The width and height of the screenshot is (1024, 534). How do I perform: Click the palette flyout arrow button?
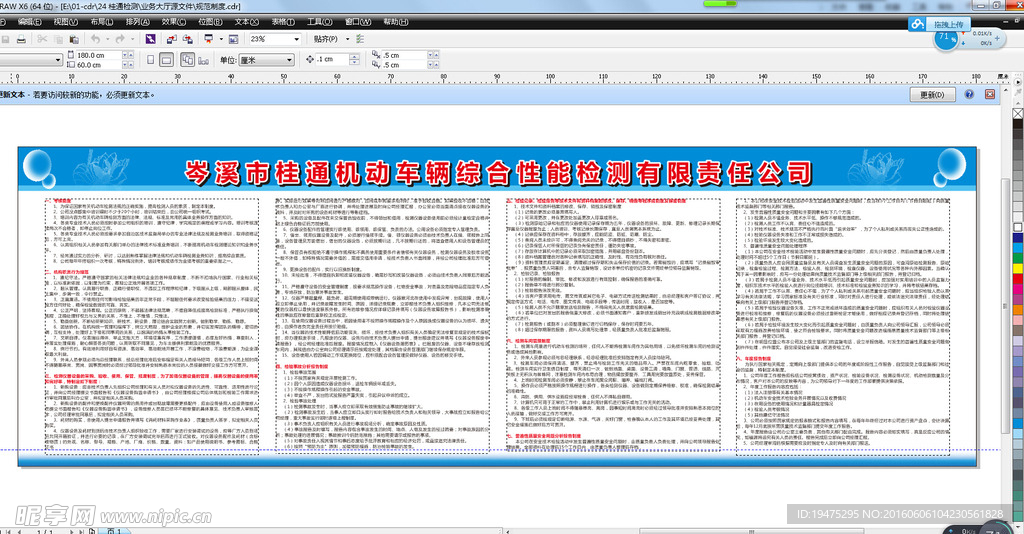point(1018,83)
